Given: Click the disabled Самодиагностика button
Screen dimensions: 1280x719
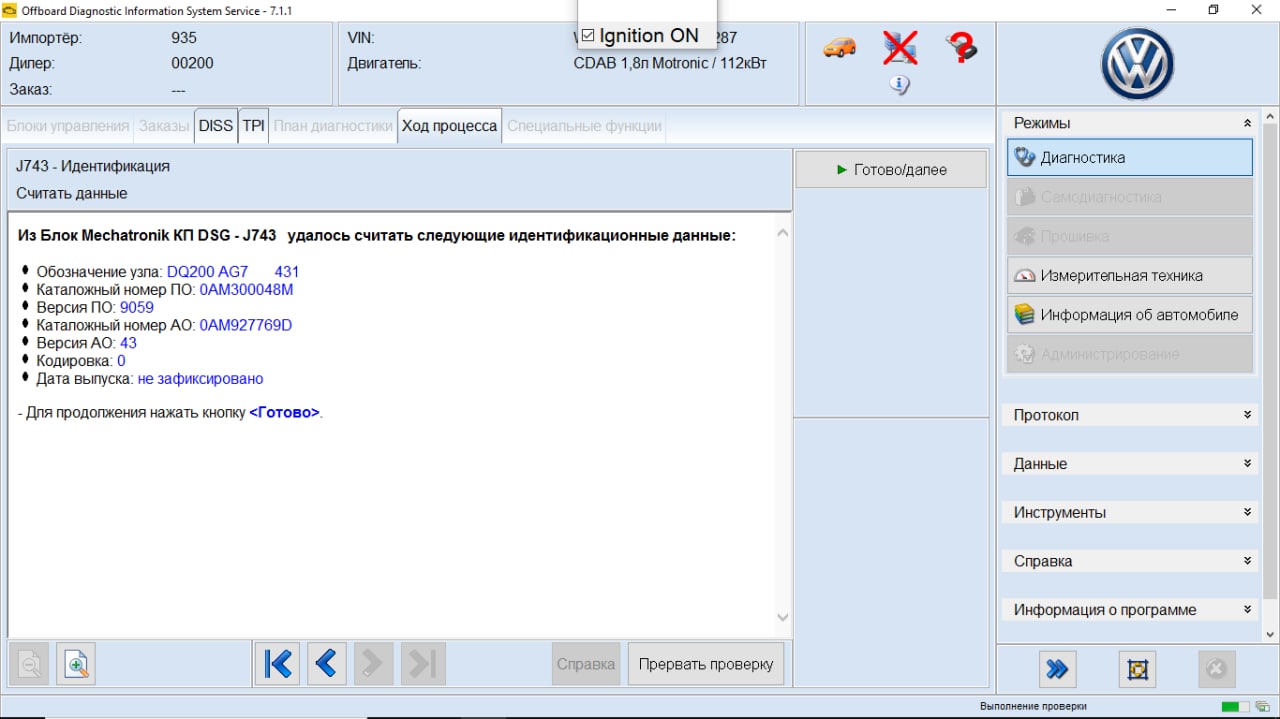Looking at the screenshot, I should pyautogui.click(x=1130, y=197).
